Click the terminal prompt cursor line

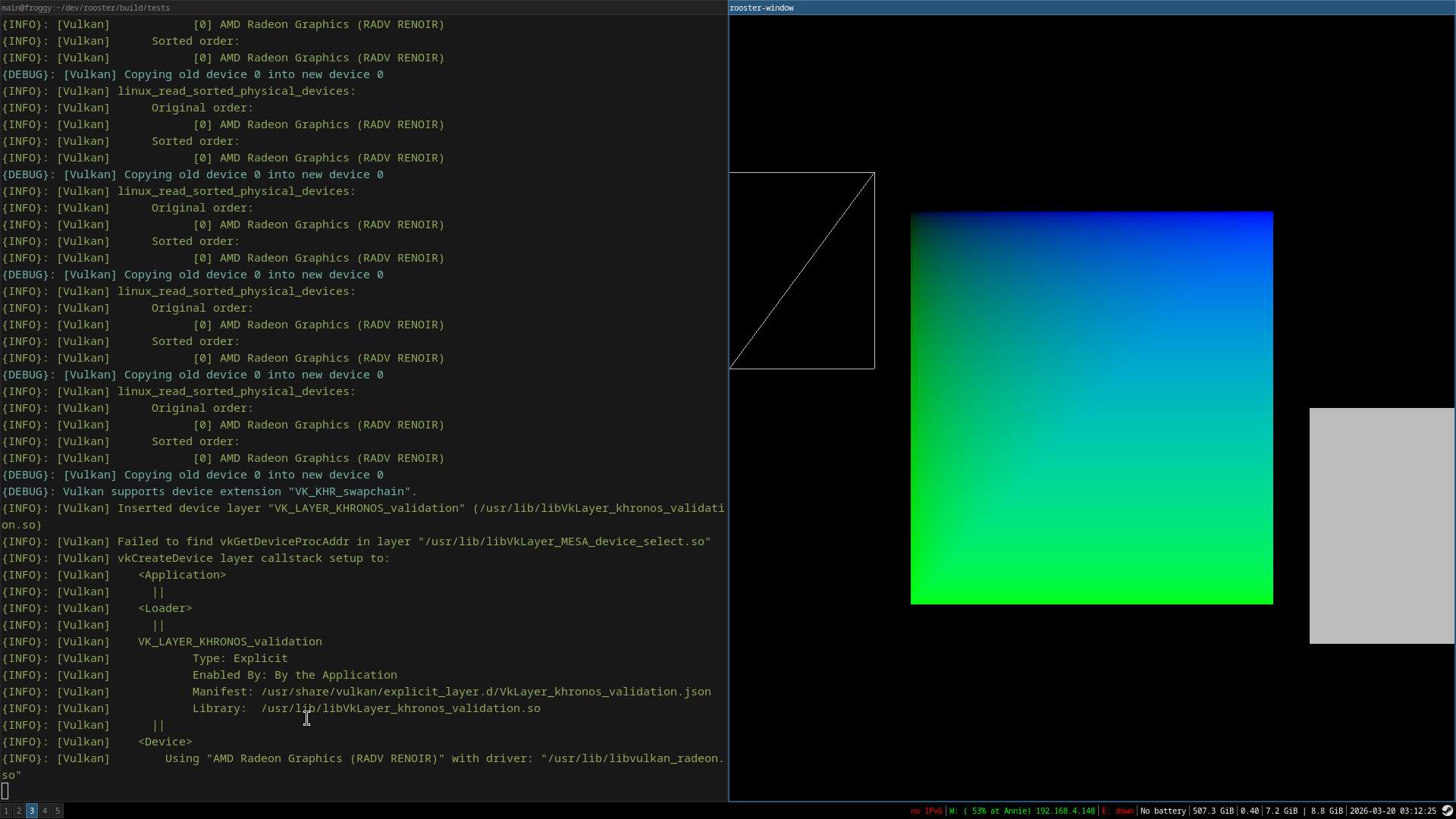pyautogui.click(x=6, y=791)
